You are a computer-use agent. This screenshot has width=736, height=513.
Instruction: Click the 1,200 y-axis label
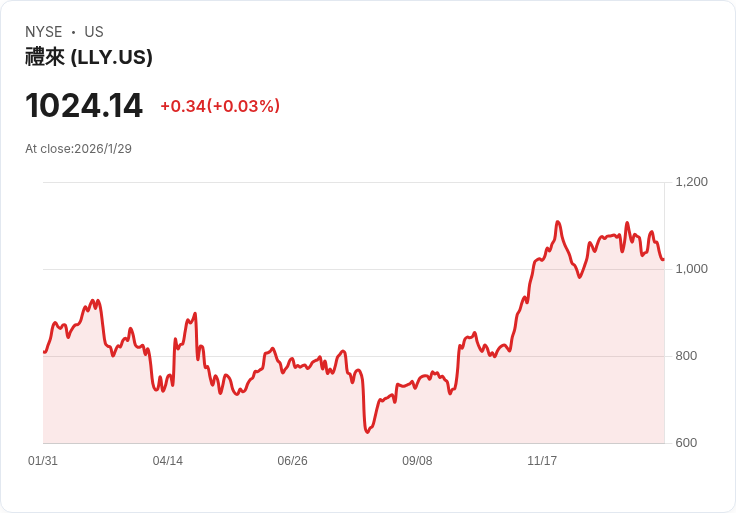click(x=691, y=182)
